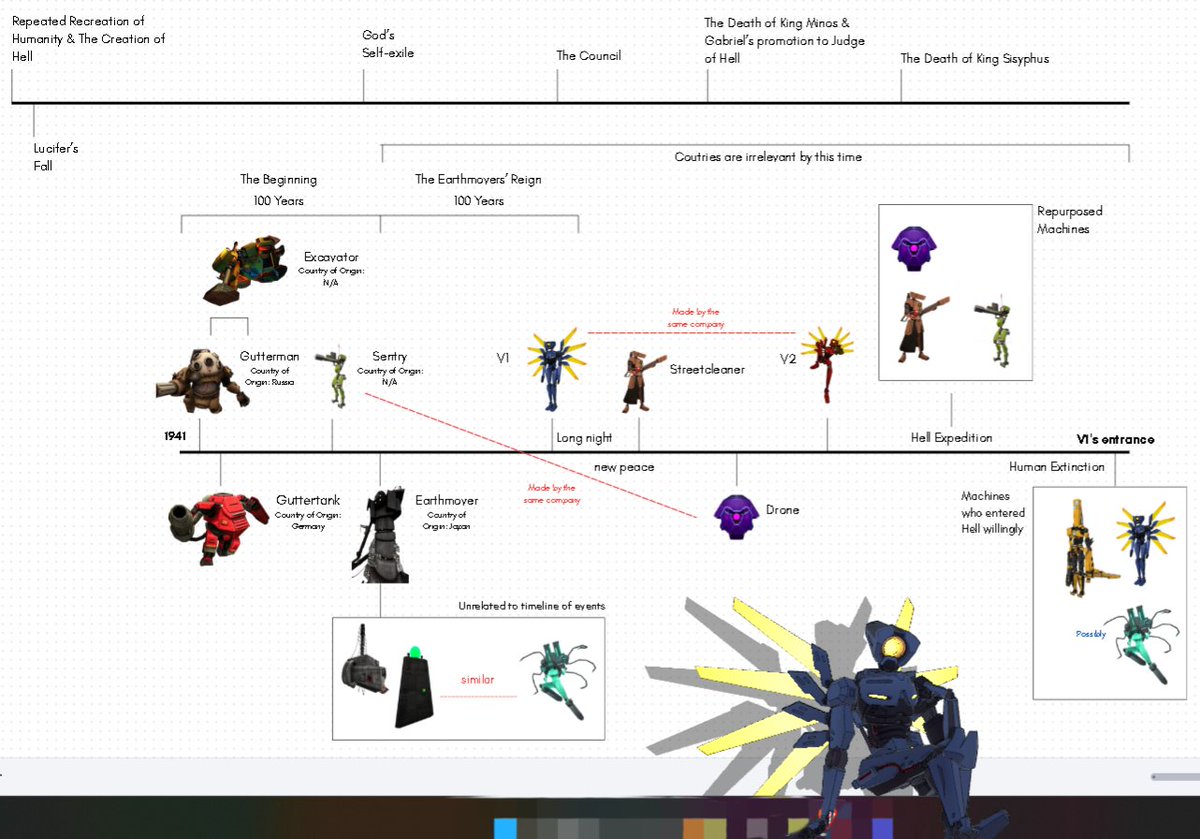Click the 'Lucifer's Fall' label
This screenshot has height=839, width=1200.
pos(57,157)
